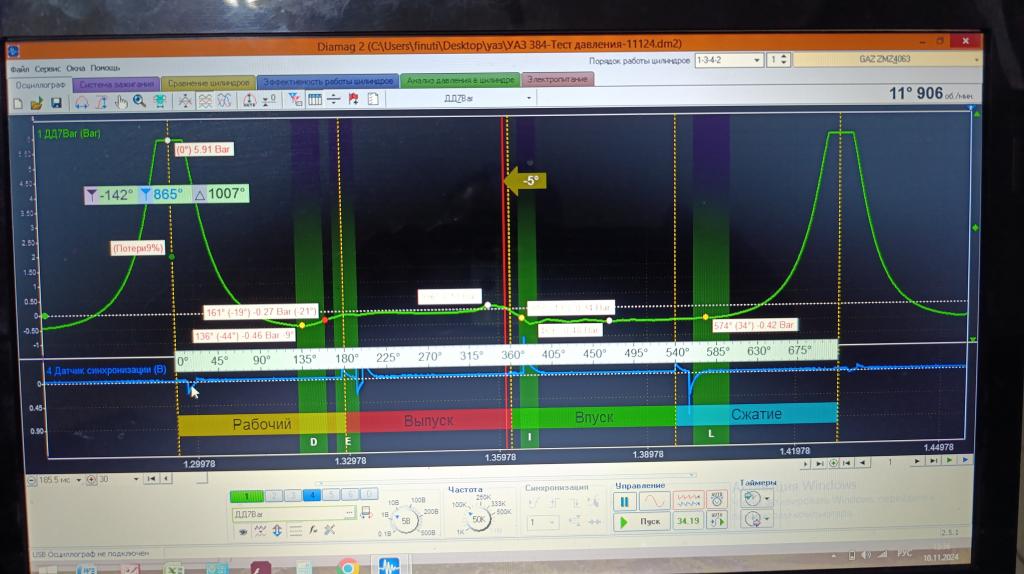Switch to the Электропитание tab
Viewport: 1024px width, 574px height.
click(558, 79)
